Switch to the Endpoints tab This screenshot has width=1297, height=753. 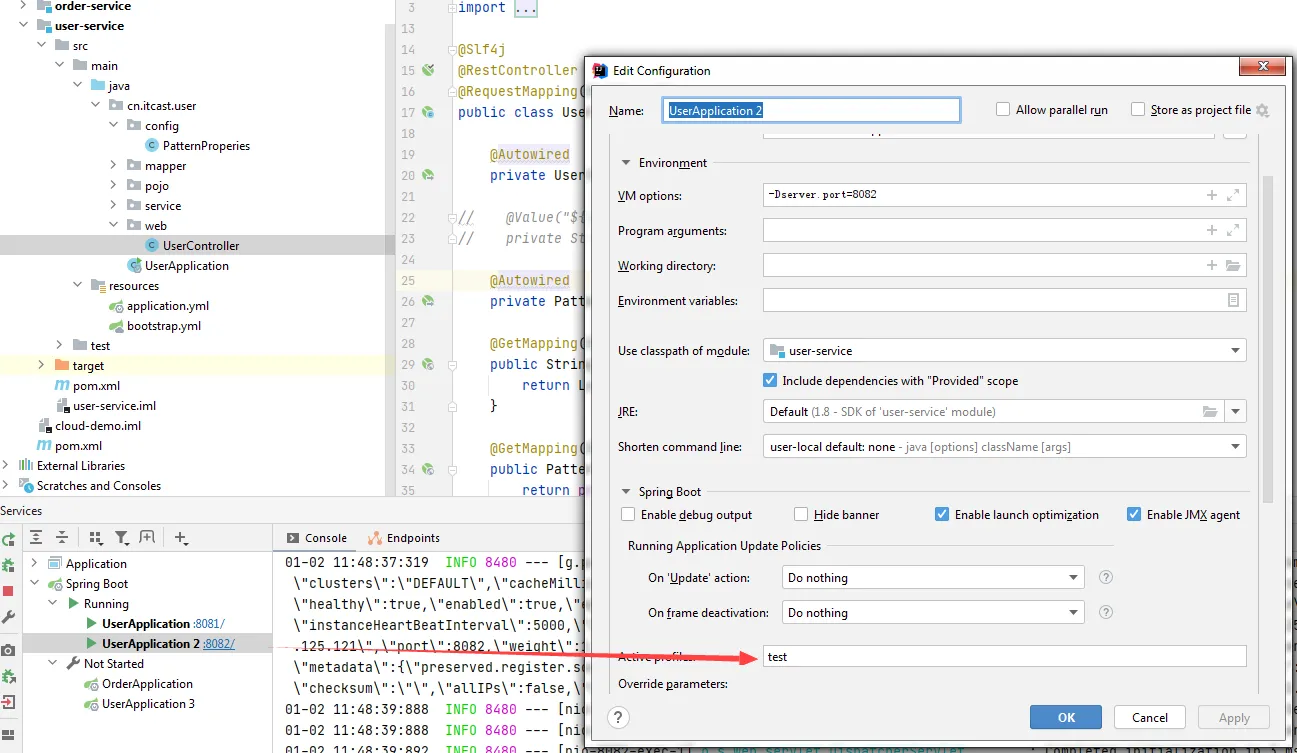coord(404,537)
